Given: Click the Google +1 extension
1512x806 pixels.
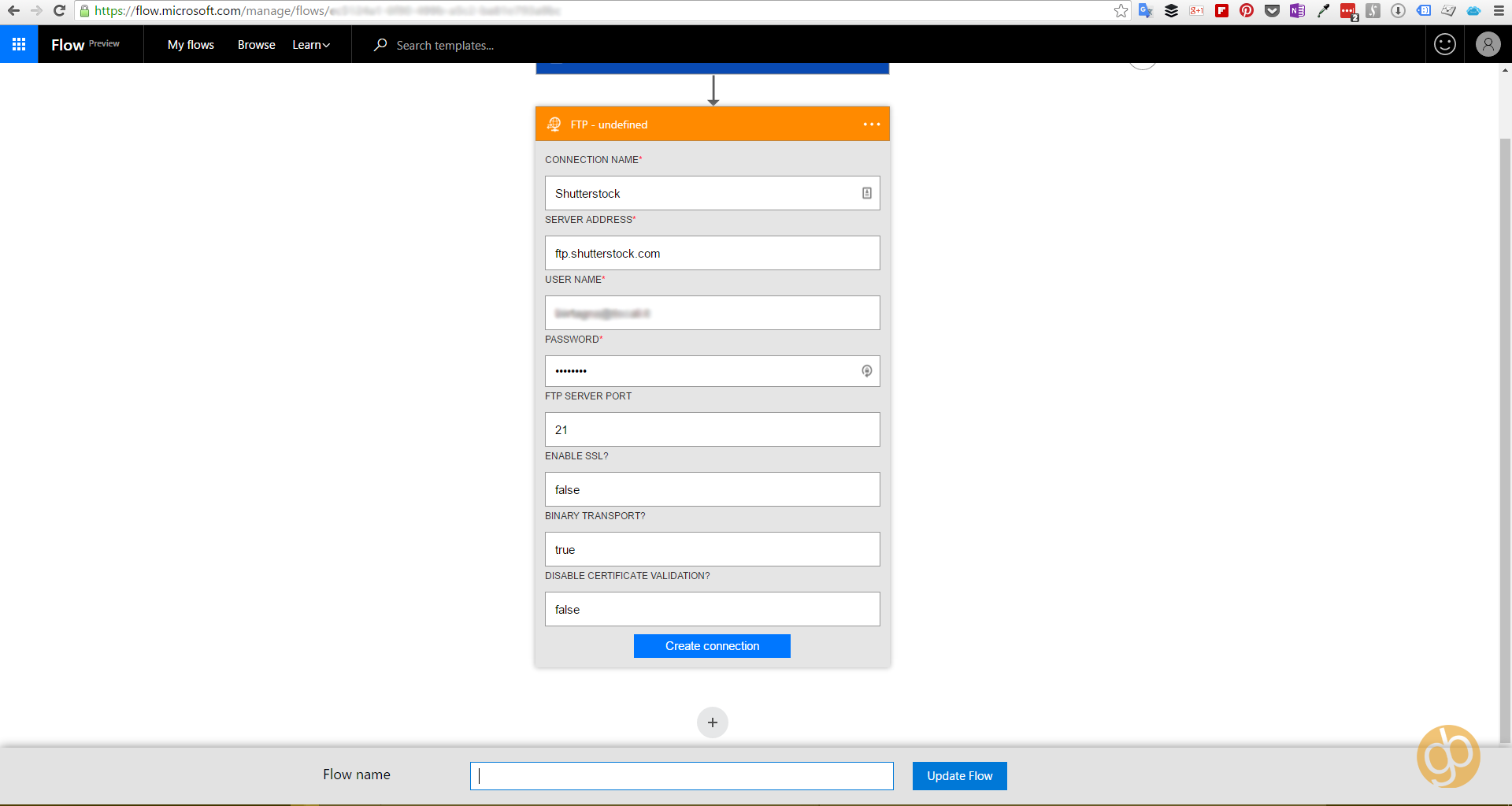Looking at the screenshot, I should [1196, 10].
